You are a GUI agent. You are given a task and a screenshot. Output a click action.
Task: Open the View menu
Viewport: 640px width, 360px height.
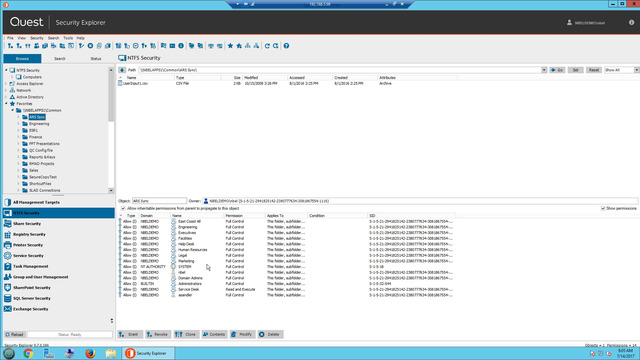click(x=22, y=38)
